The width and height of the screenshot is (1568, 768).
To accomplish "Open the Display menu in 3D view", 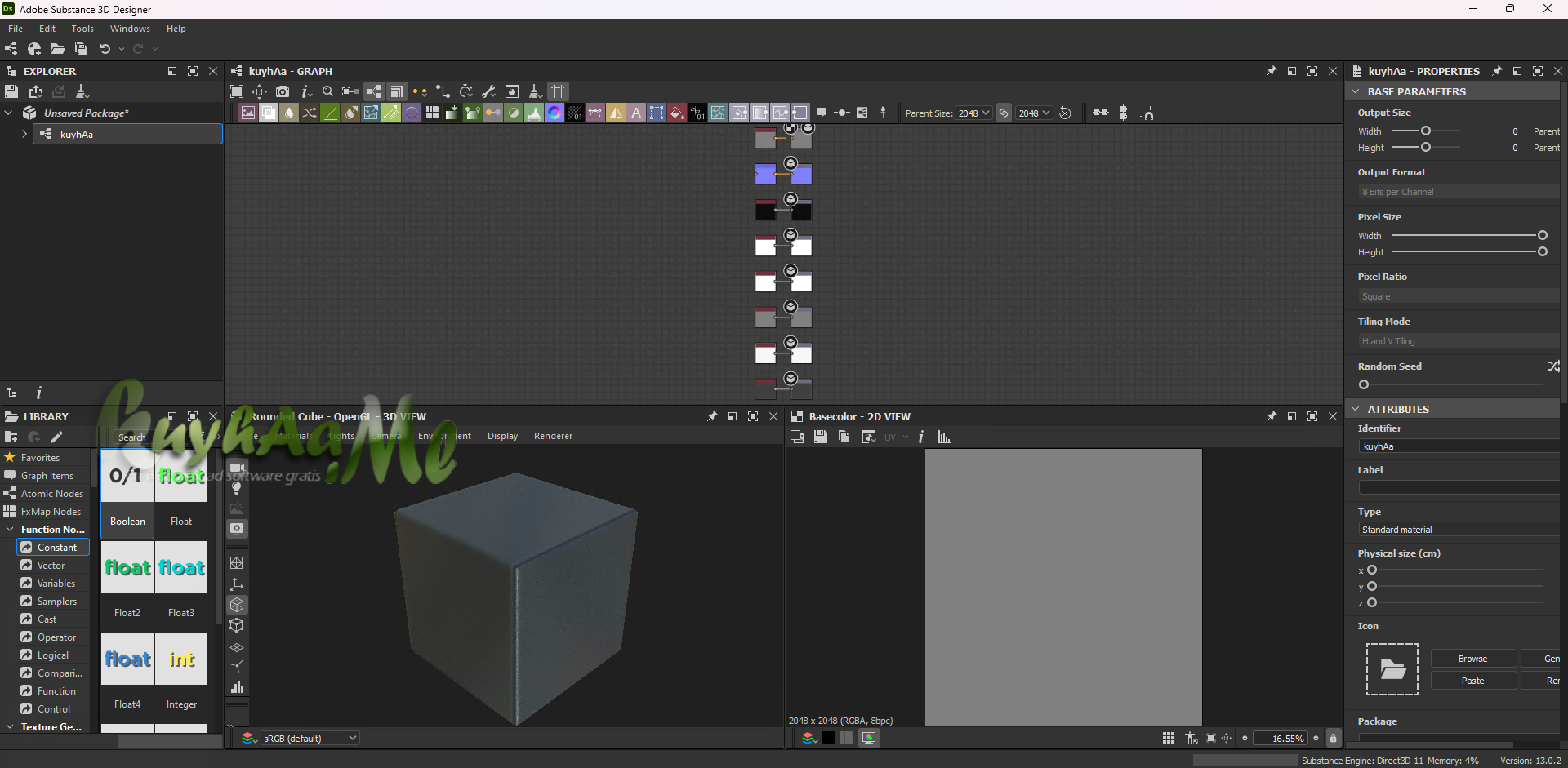I will tap(502, 436).
